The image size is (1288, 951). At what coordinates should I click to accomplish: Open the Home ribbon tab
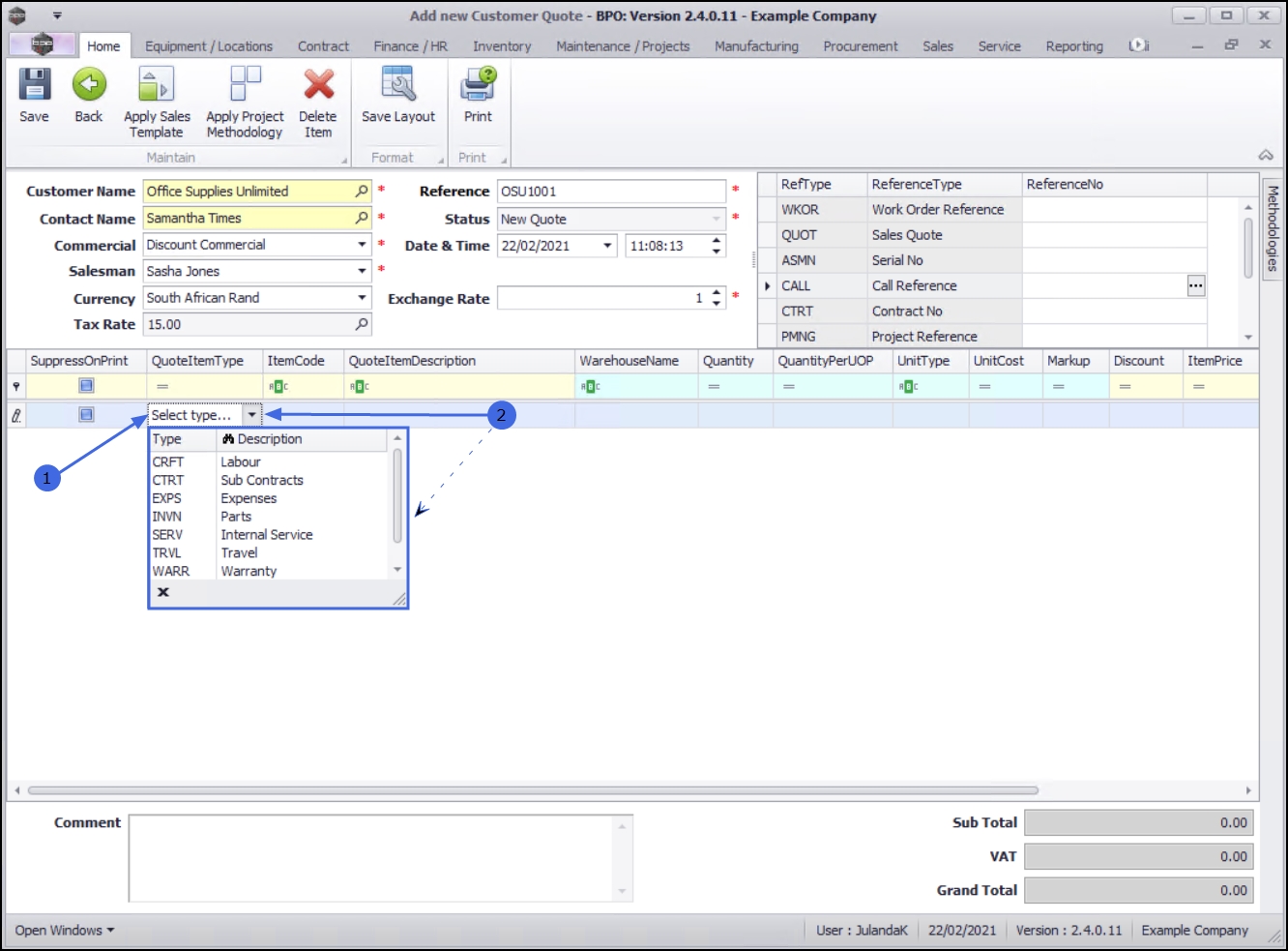103,45
